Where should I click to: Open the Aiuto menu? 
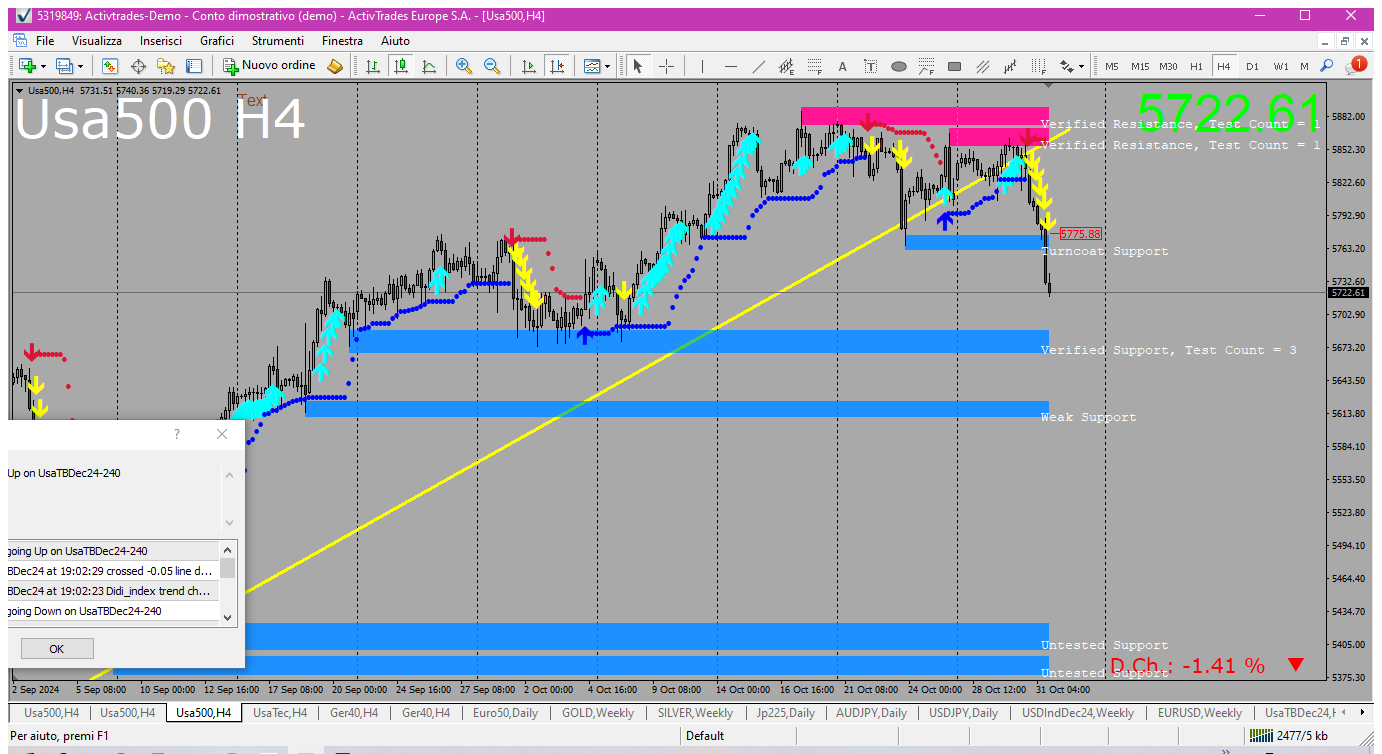click(x=395, y=41)
